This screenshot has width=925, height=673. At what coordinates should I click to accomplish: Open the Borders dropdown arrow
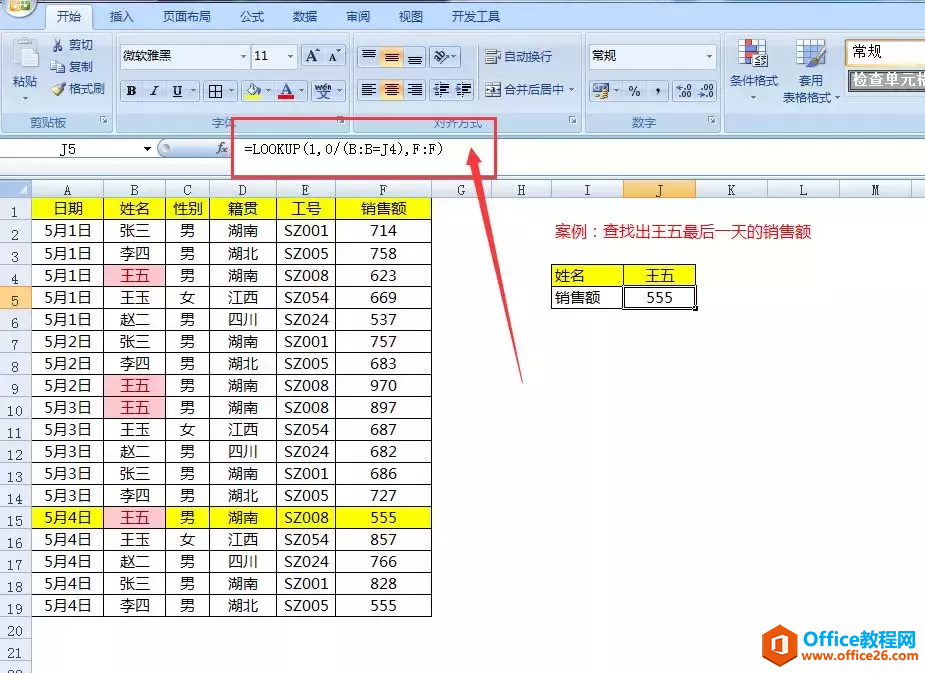(x=231, y=91)
